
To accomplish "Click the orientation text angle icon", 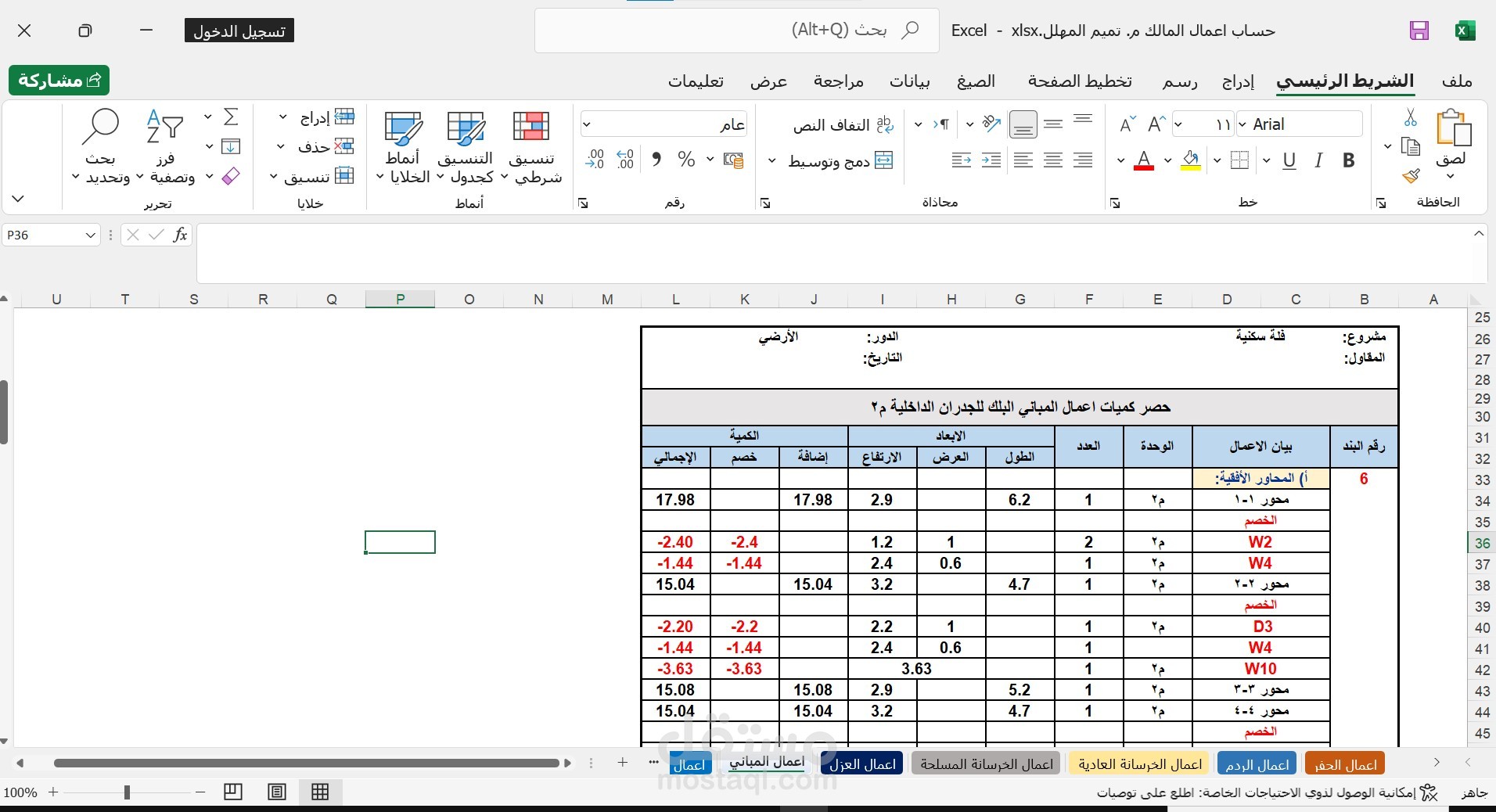I will [991, 124].
